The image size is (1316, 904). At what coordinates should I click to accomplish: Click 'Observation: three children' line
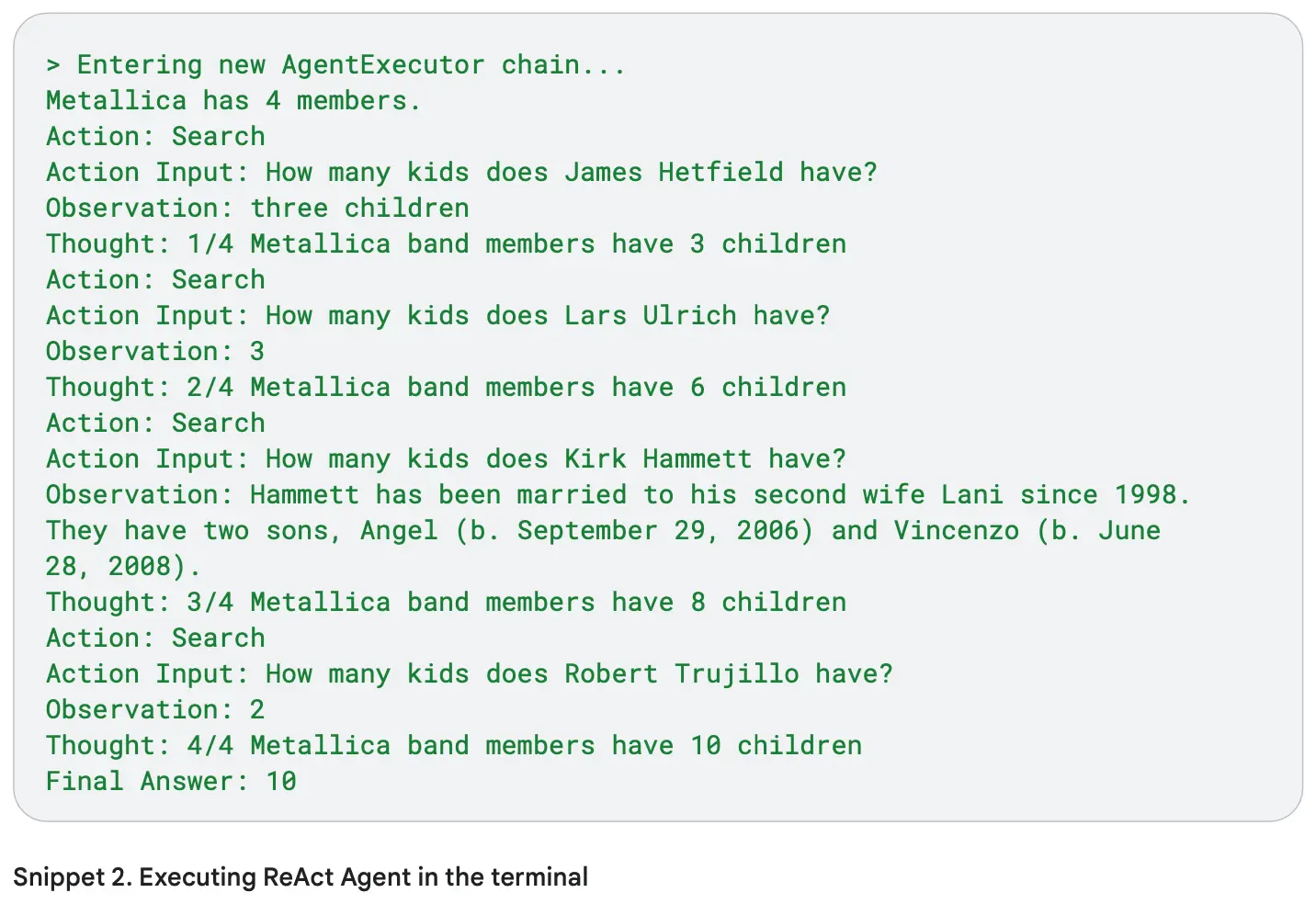pos(257,209)
